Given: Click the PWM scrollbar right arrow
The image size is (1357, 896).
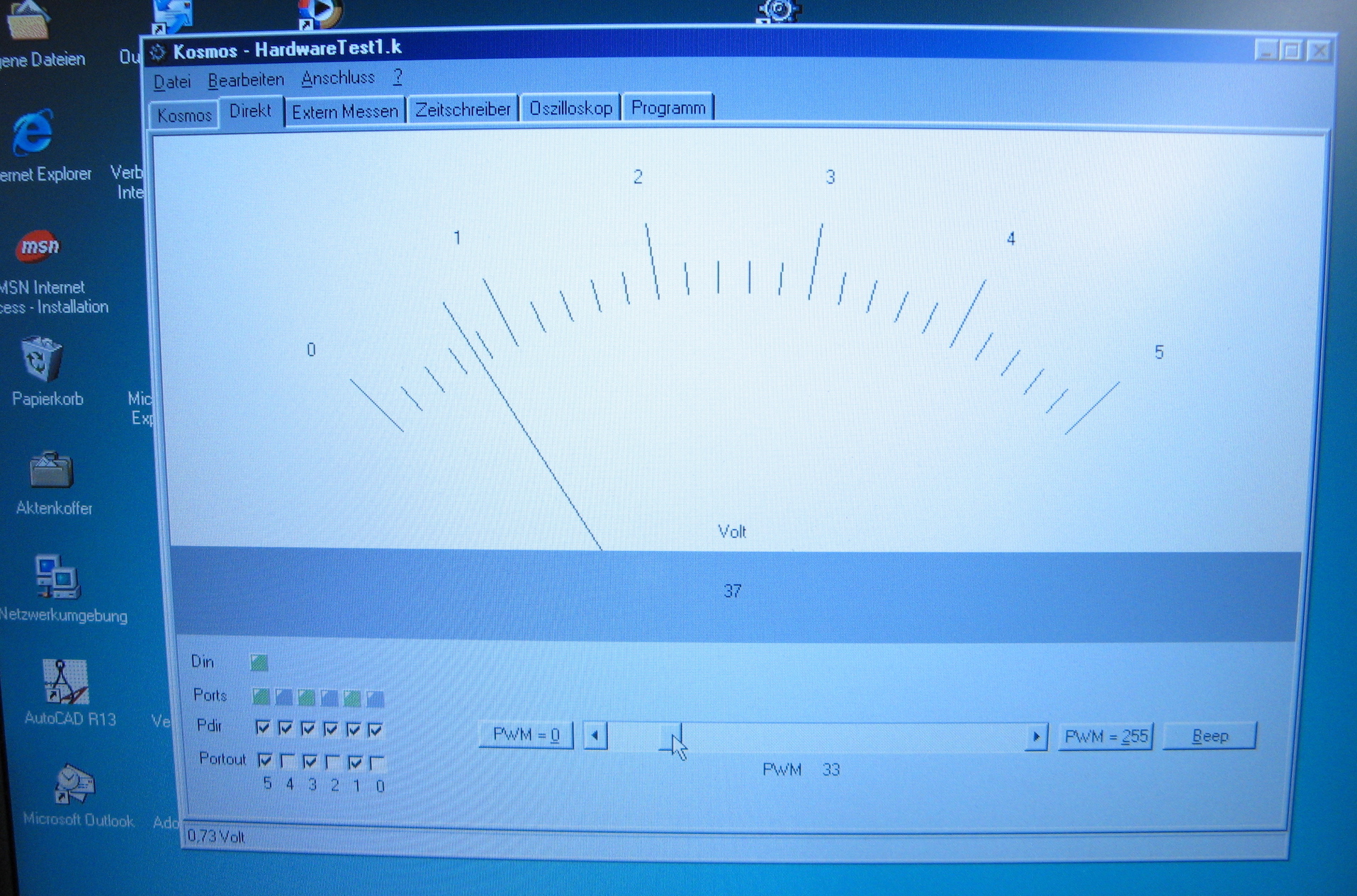Looking at the screenshot, I should tap(1036, 737).
